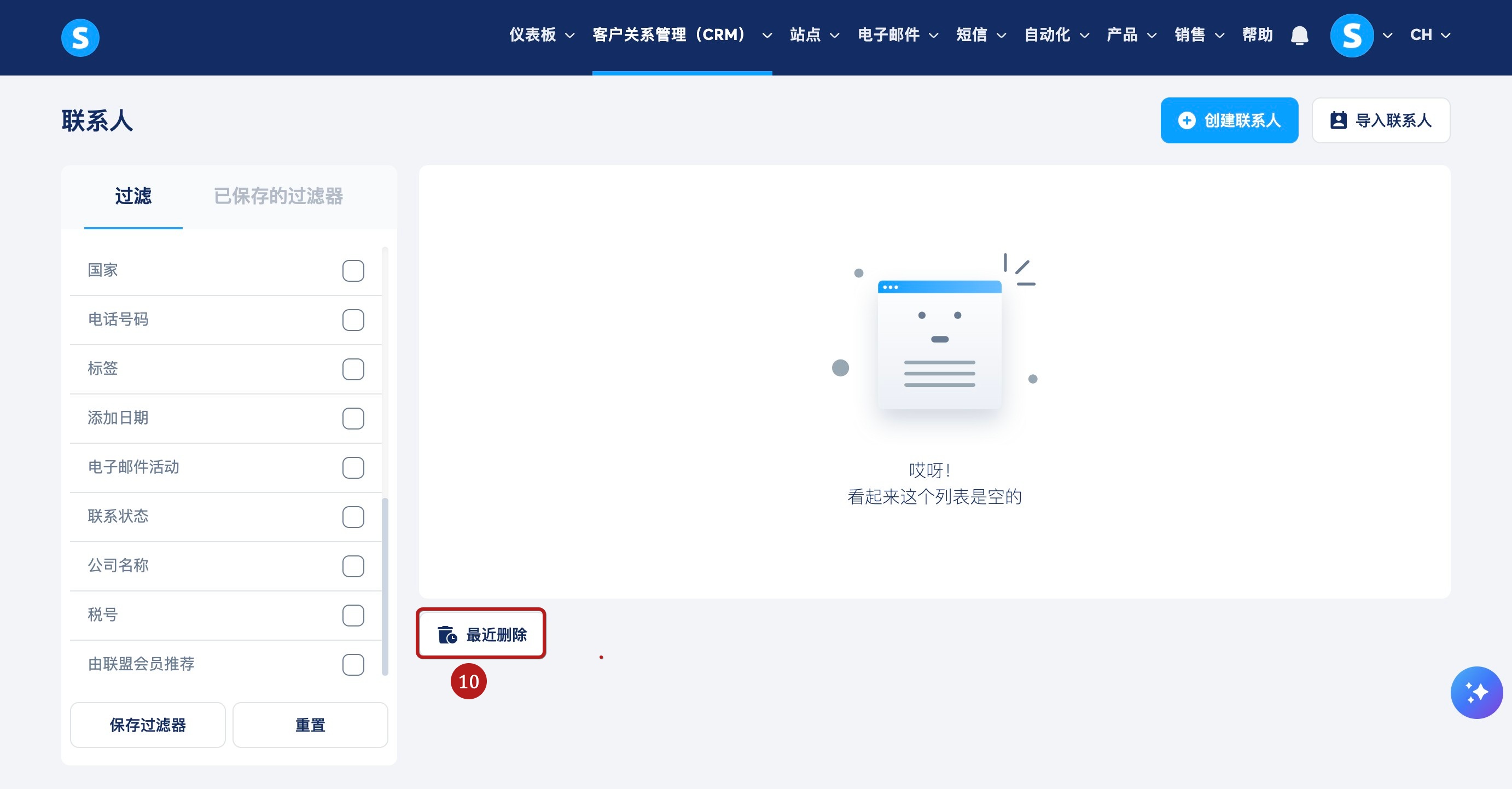Image resolution: width=1512 pixels, height=789 pixels.
Task: Expand the 自动化 menu chevron
Action: [x=1085, y=36]
